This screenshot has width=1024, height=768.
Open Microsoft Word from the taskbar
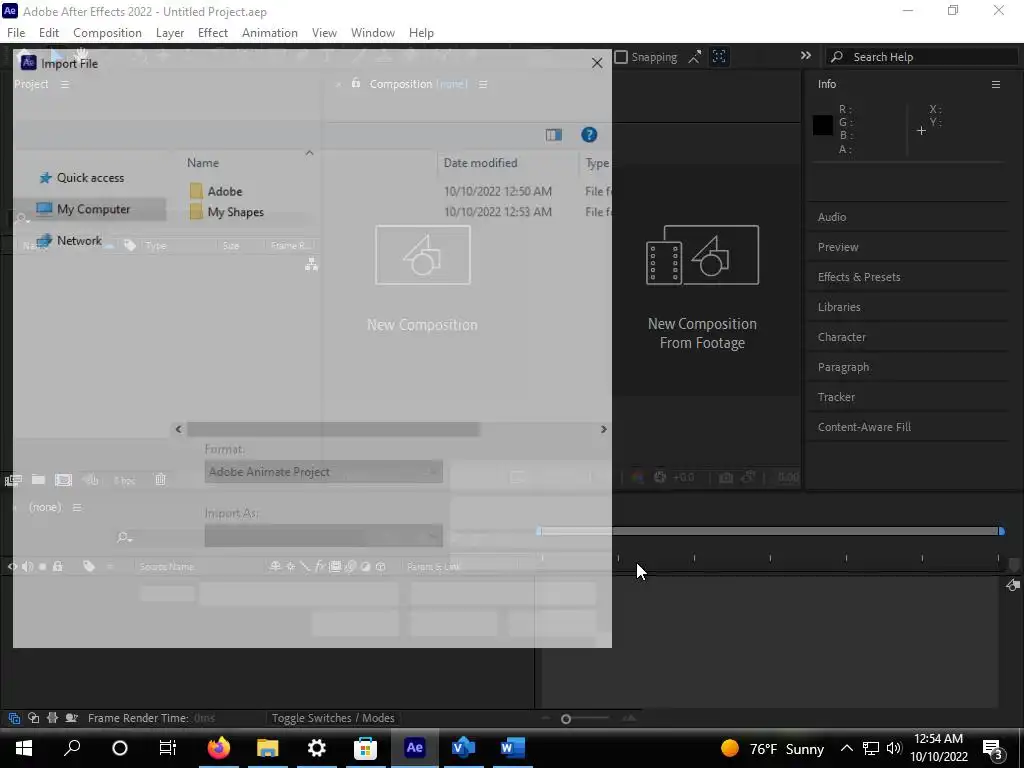pos(513,748)
